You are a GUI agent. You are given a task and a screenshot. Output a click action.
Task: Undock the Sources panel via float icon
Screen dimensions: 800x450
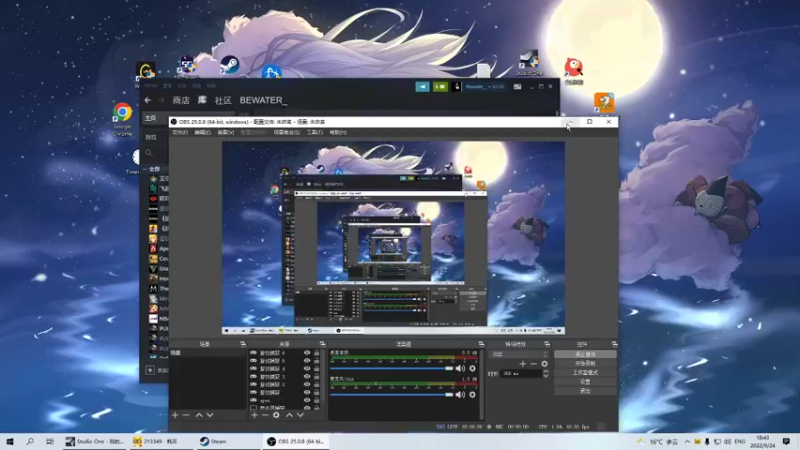(x=322, y=344)
